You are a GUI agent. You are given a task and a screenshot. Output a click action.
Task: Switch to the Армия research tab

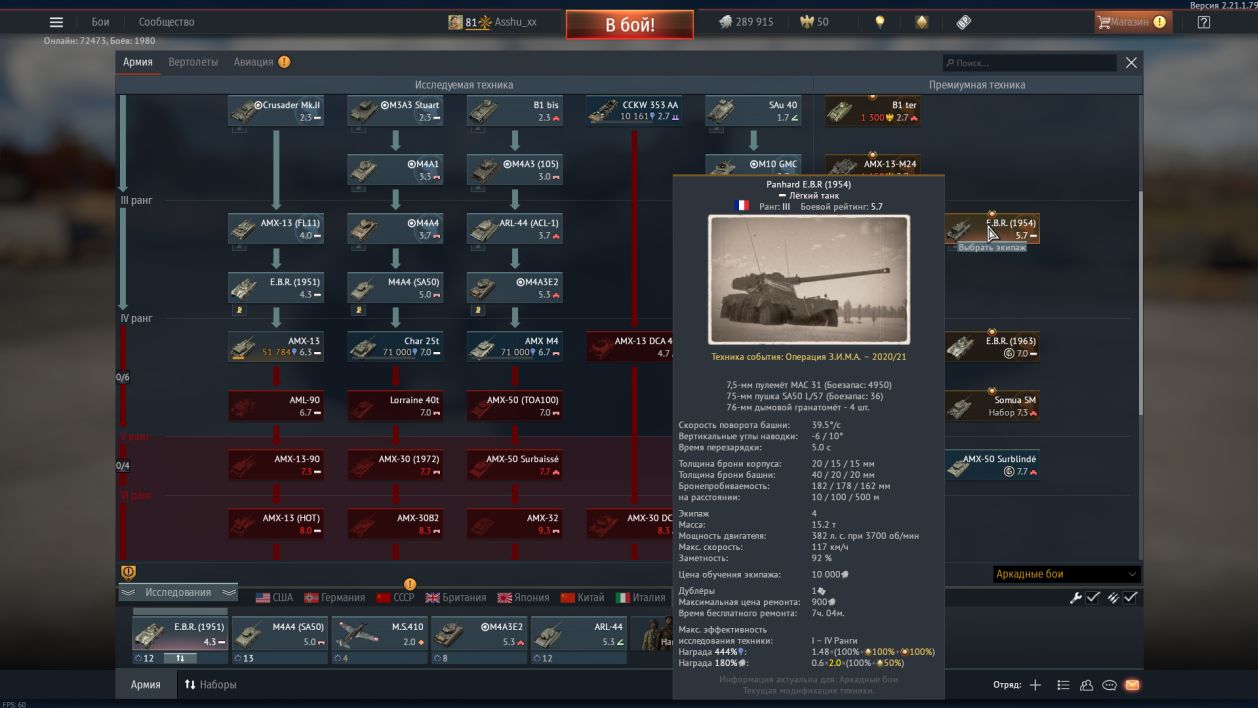[138, 62]
